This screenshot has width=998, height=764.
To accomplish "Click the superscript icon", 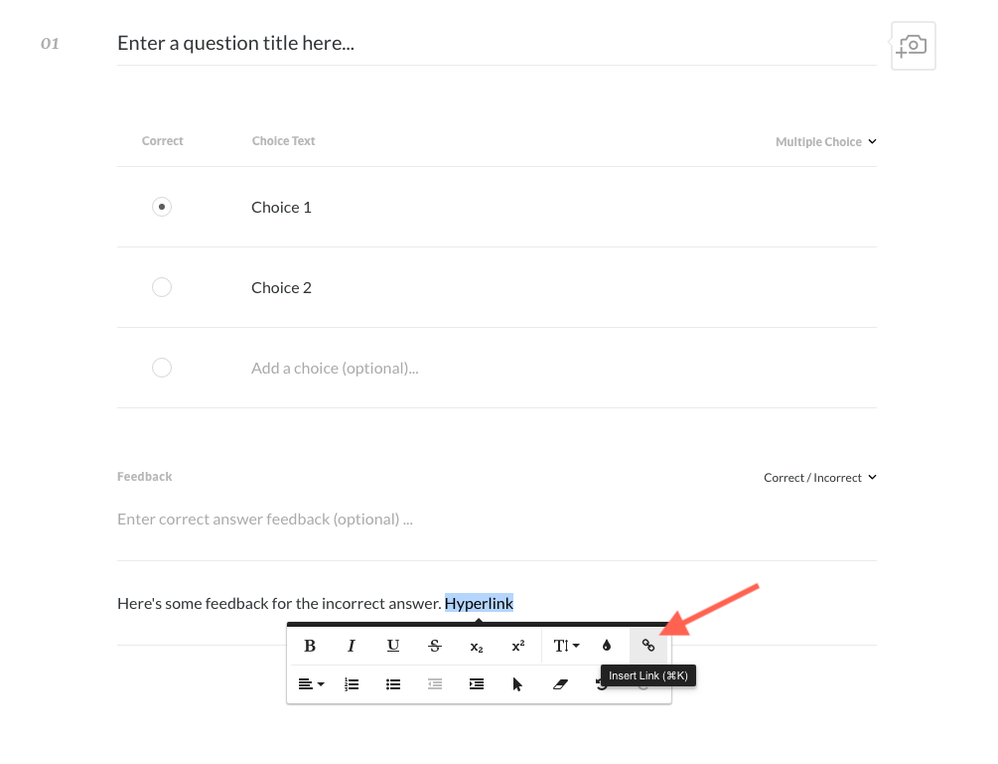I will [x=518, y=646].
